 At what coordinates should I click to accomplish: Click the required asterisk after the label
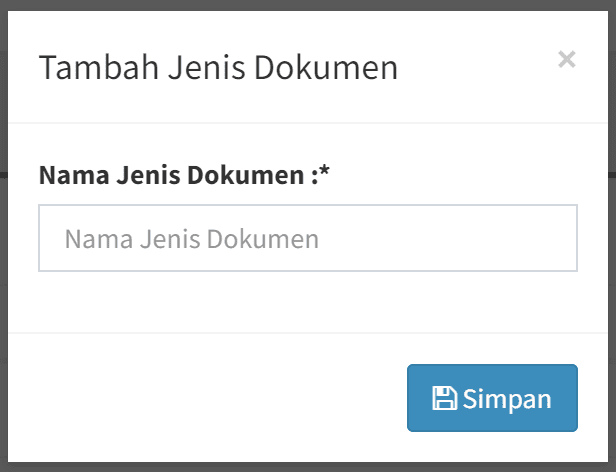coord(325,174)
